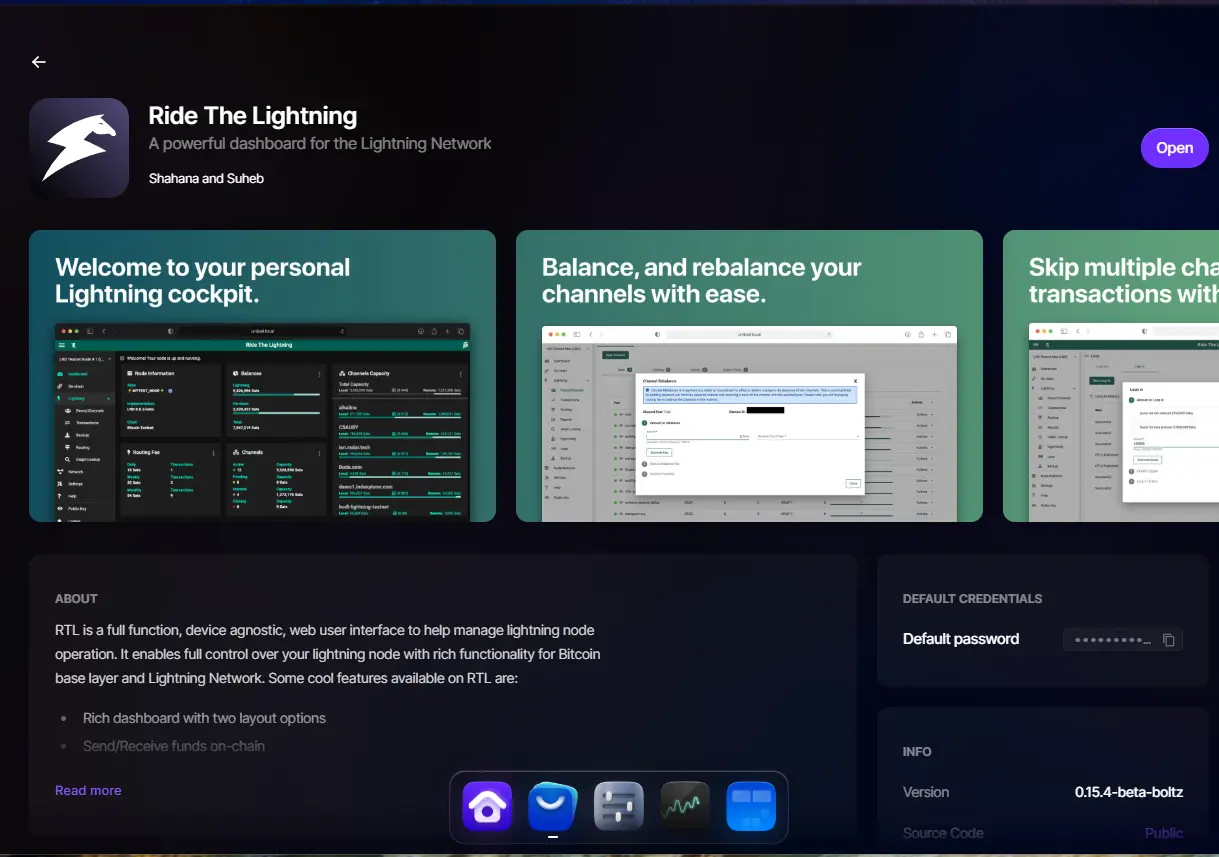1219x857 pixels.
Task: Go back using the left arrow
Action: pyautogui.click(x=39, y=62)
